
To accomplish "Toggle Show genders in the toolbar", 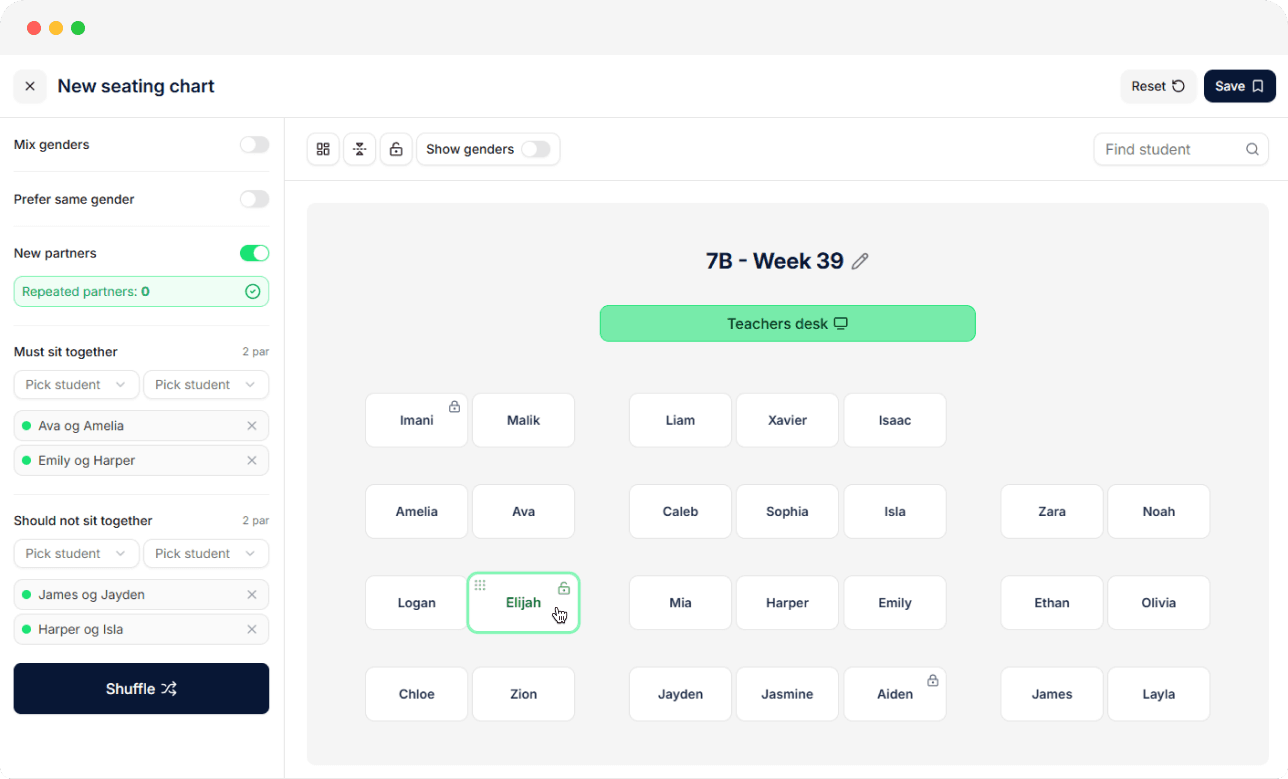I will pos(535,149).
